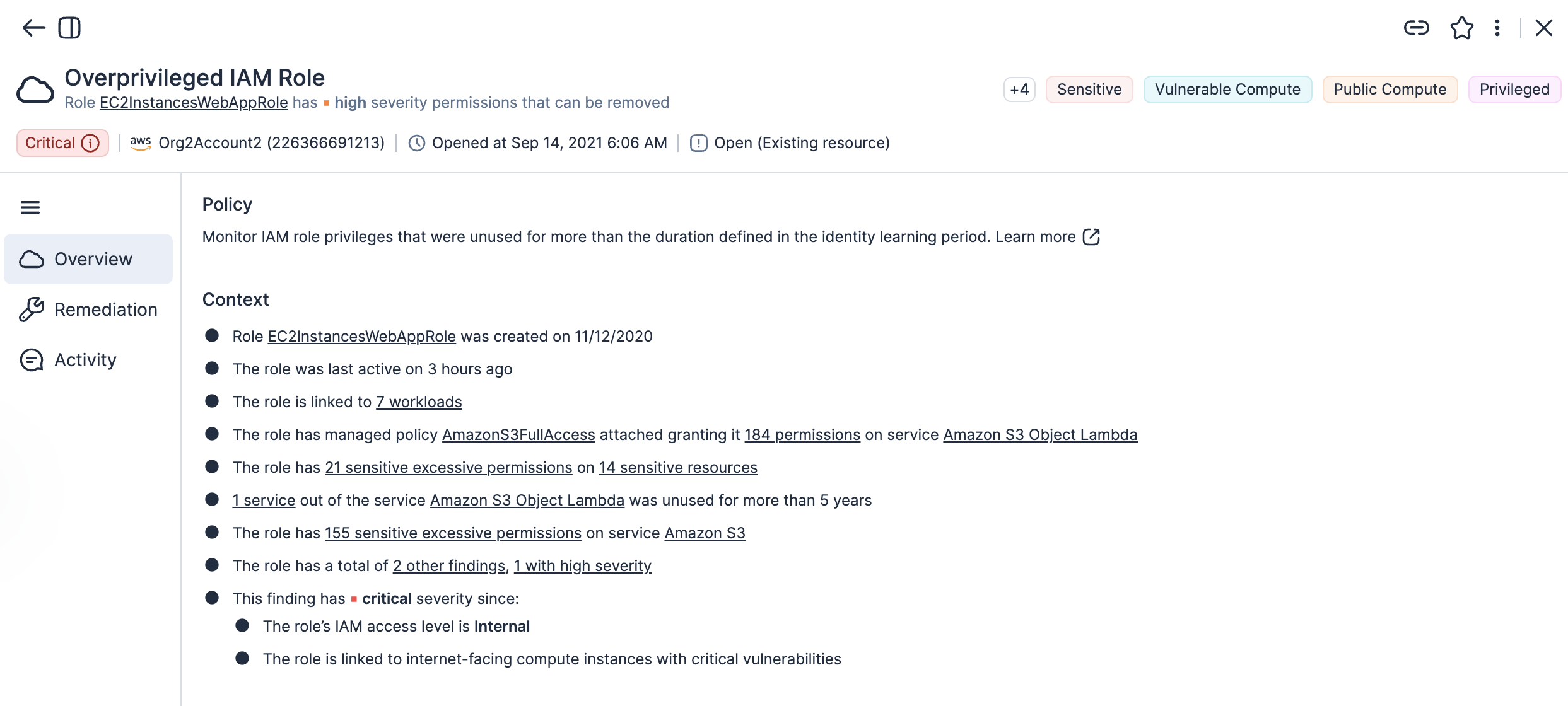Screen dimensions: 1568x706
Task: Expand the +4 hidden labels badge
Action: pos(1019,90)
